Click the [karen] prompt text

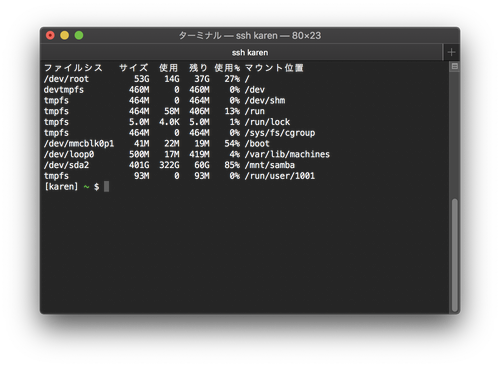click(x=61, y=187)
